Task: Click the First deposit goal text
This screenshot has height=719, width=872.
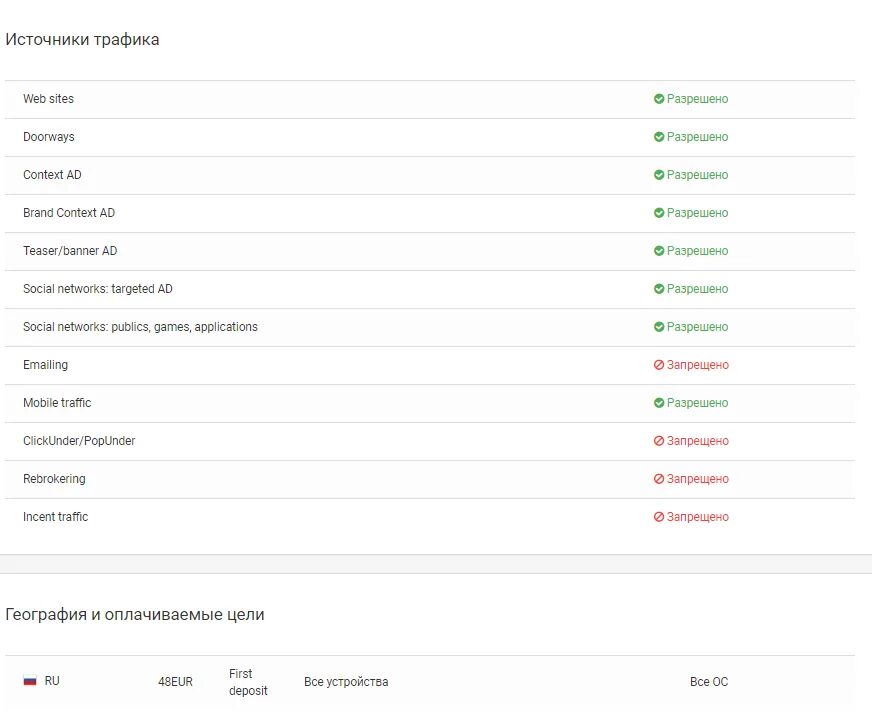Action: [247, 682]
